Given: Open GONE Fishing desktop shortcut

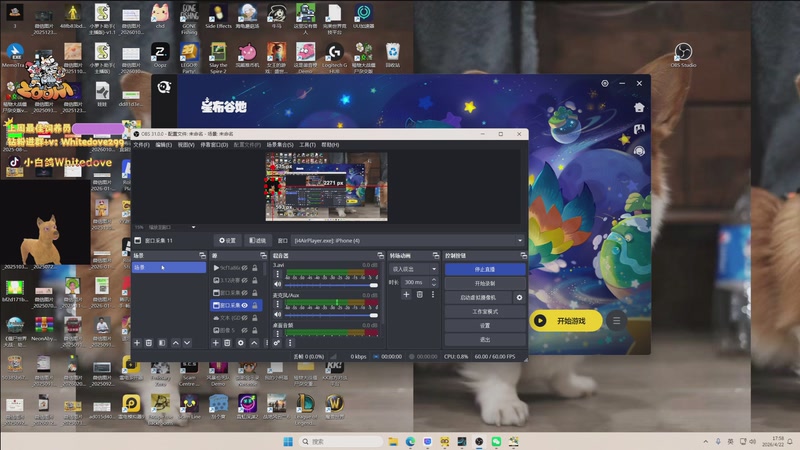Looking at the screenshot, I should 189,18.
